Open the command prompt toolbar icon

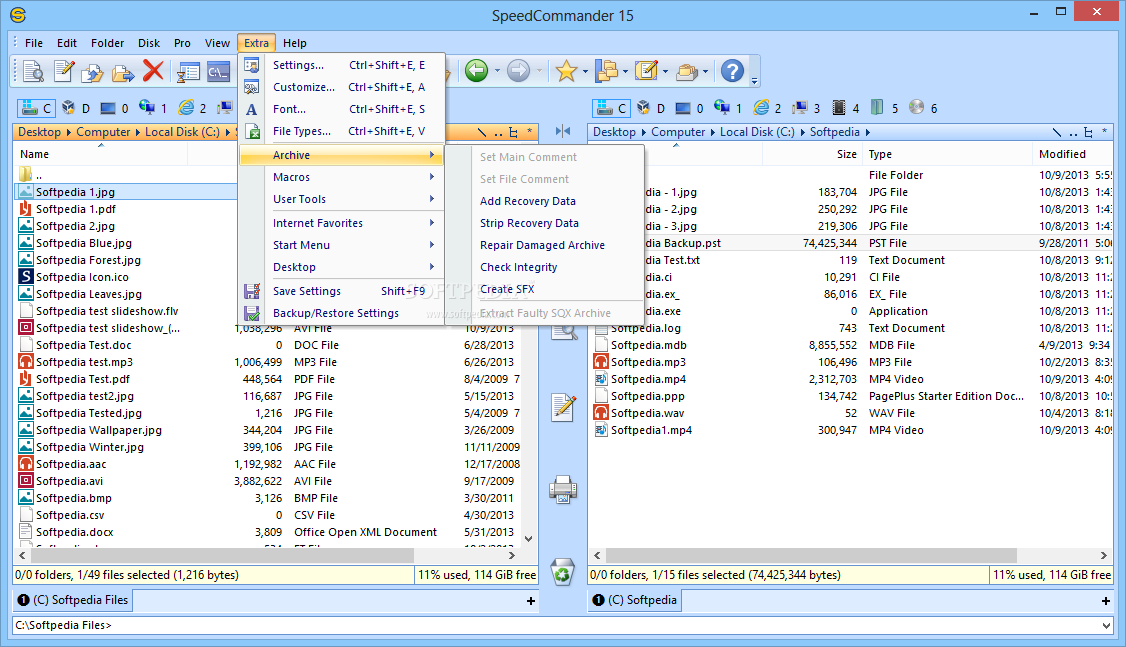(x=218, y=71)
